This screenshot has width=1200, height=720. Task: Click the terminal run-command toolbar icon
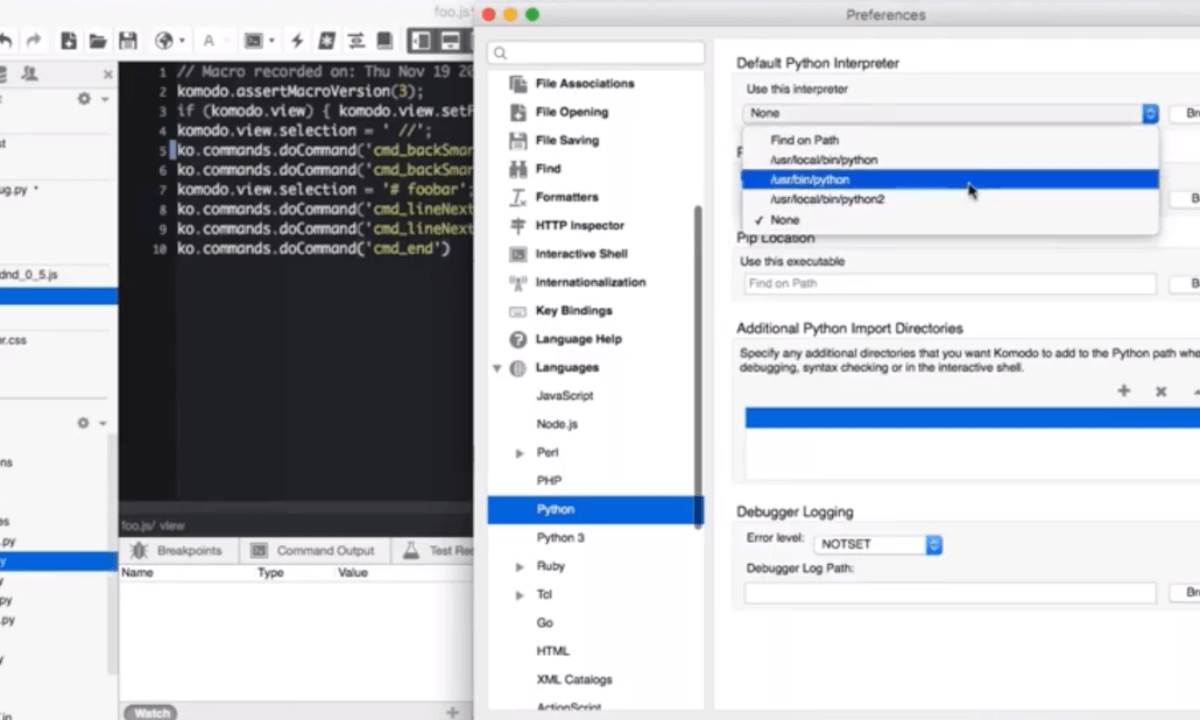[253, 41]
